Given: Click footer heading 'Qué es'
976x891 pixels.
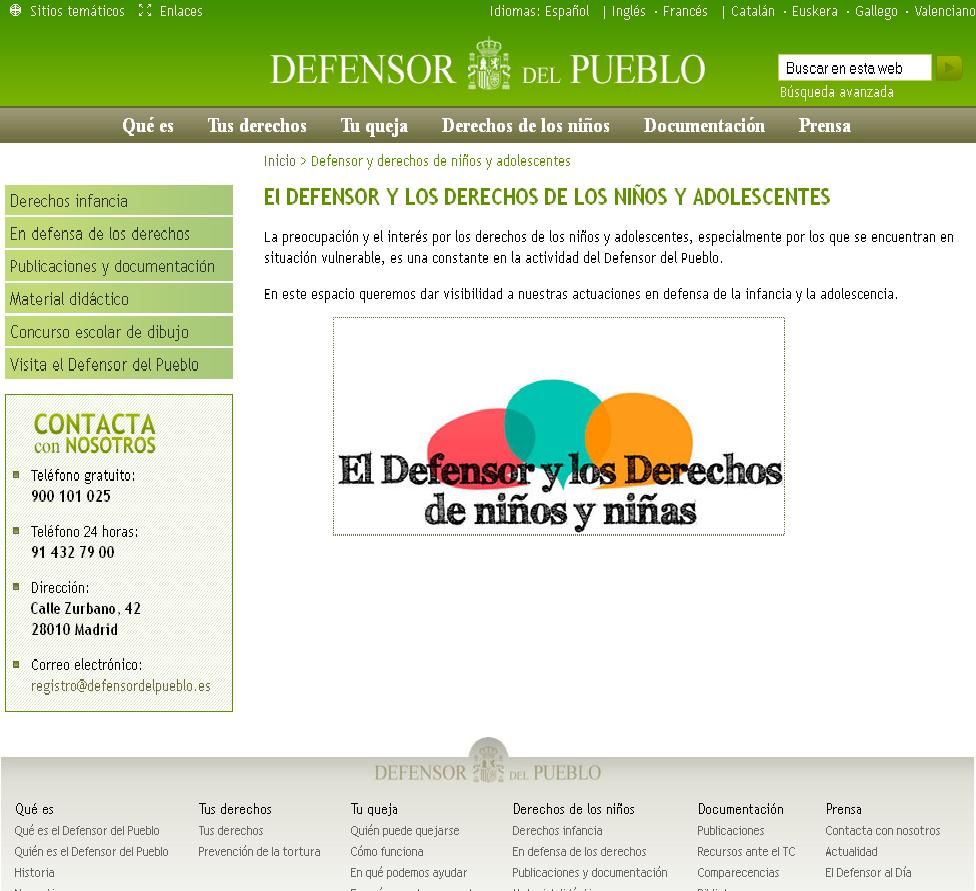Looking at the screenshot, I should tap(34, 809).
